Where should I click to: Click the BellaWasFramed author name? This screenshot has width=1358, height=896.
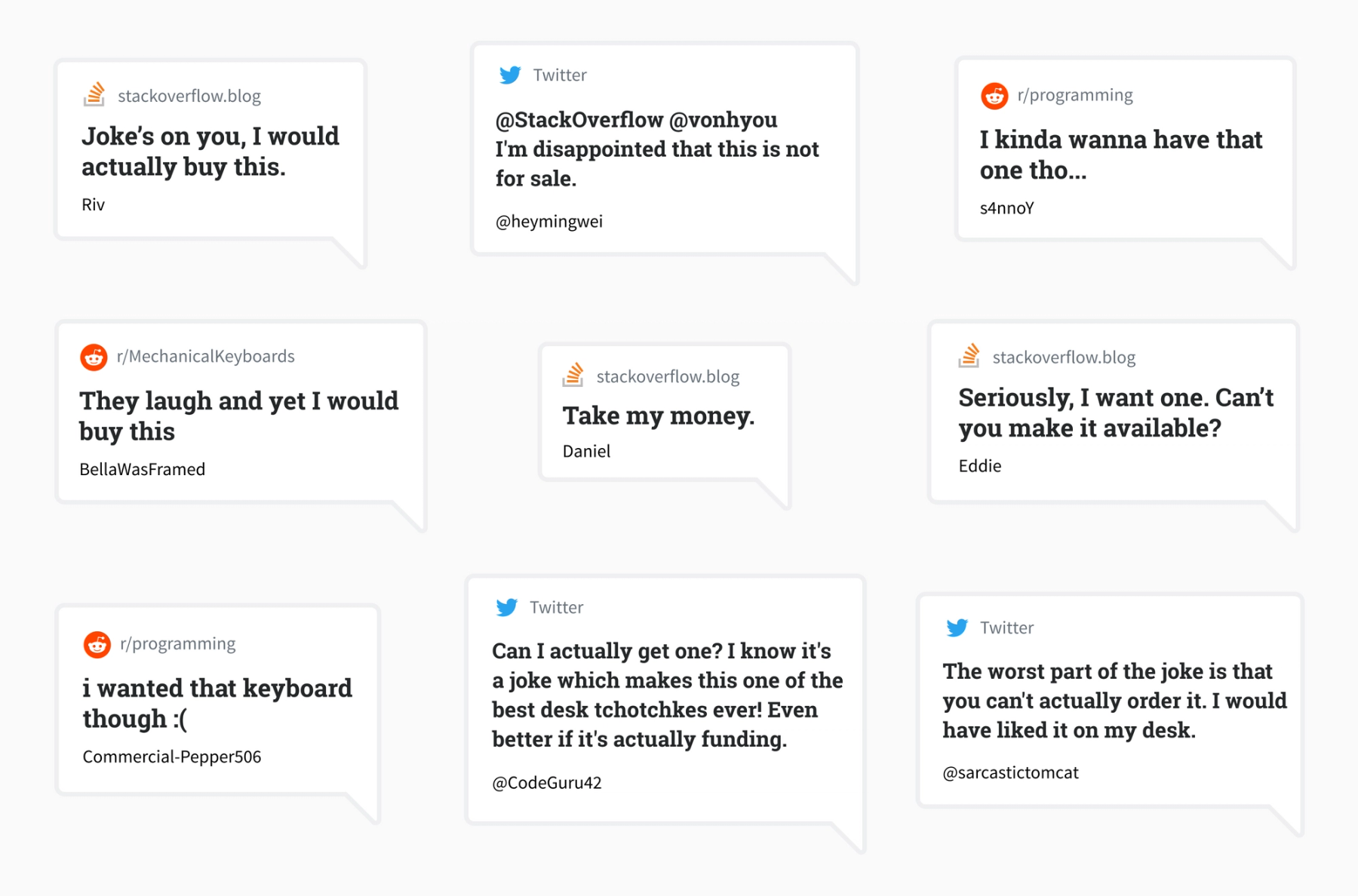coord(143,469)
